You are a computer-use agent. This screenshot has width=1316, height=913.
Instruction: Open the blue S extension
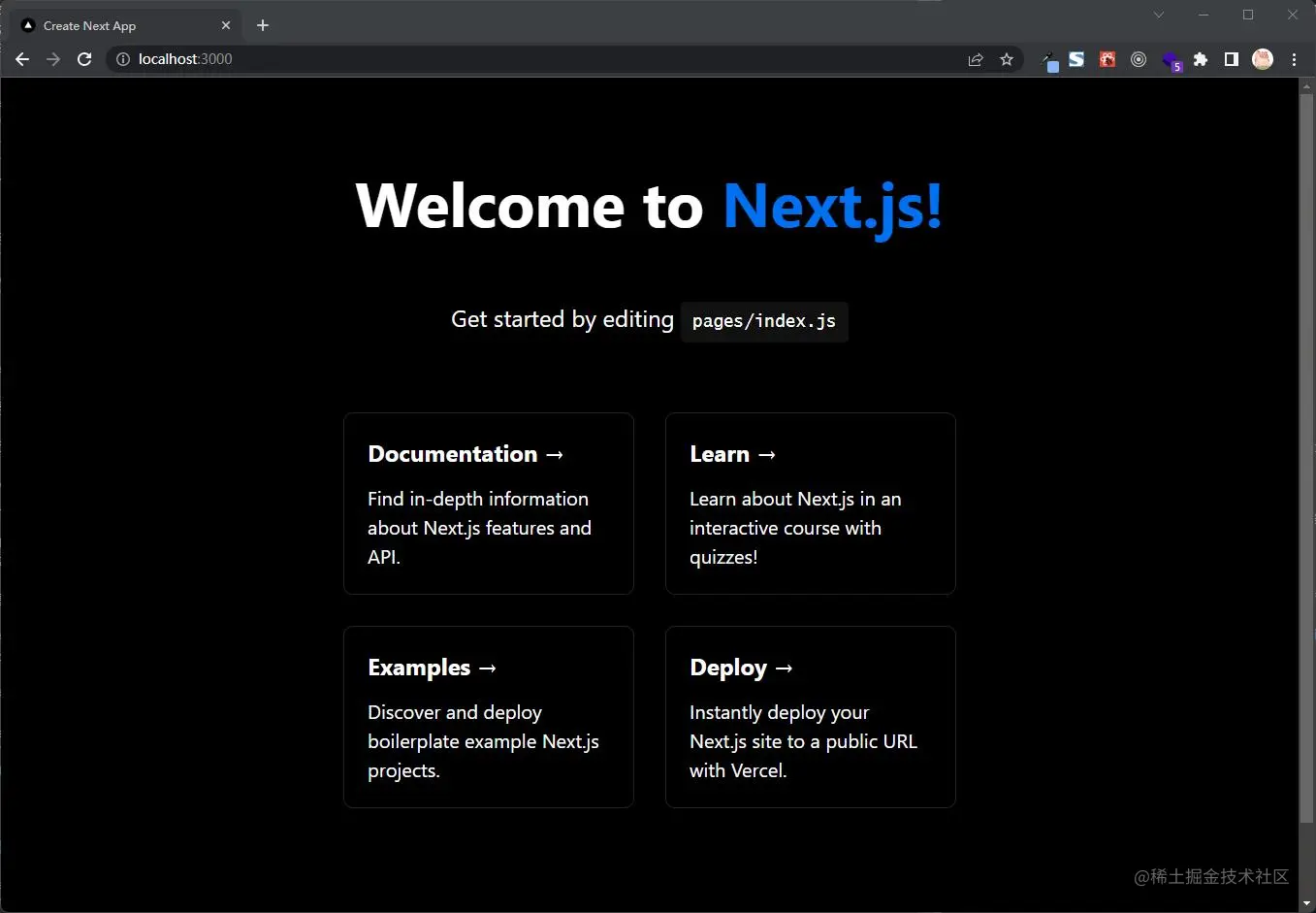click(x=1076, y=59)
